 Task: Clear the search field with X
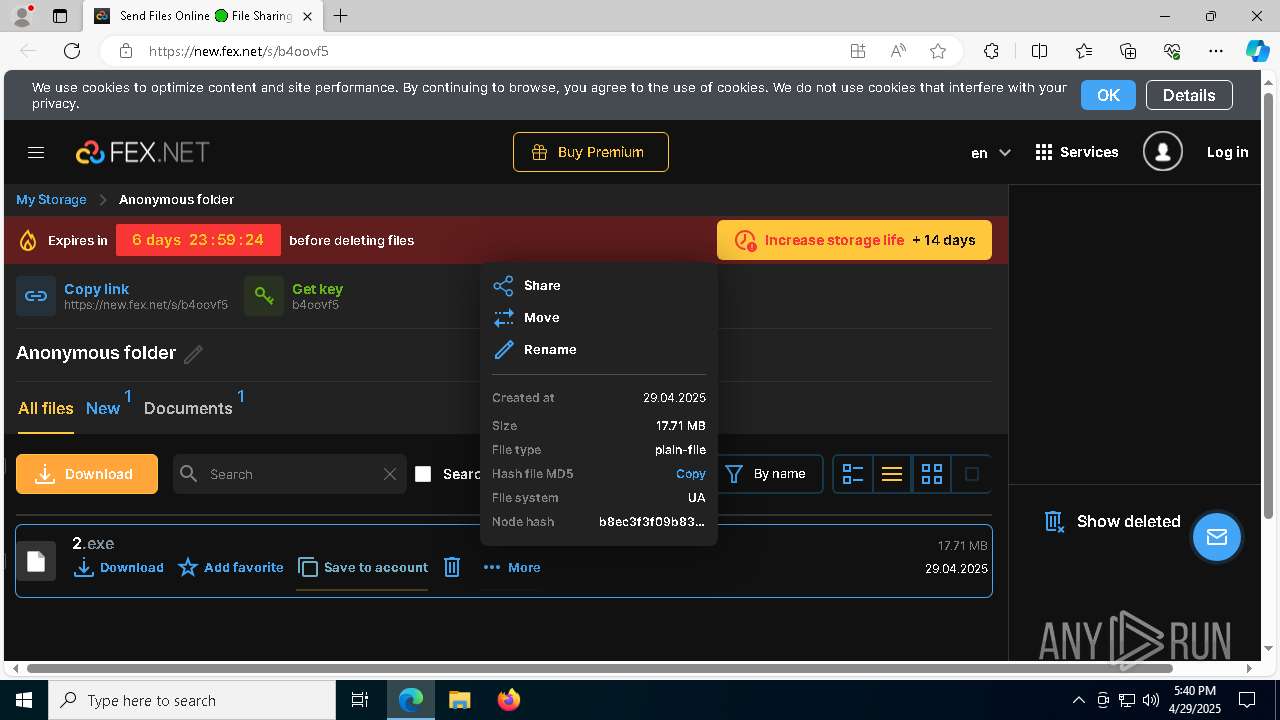pos(390,474)
